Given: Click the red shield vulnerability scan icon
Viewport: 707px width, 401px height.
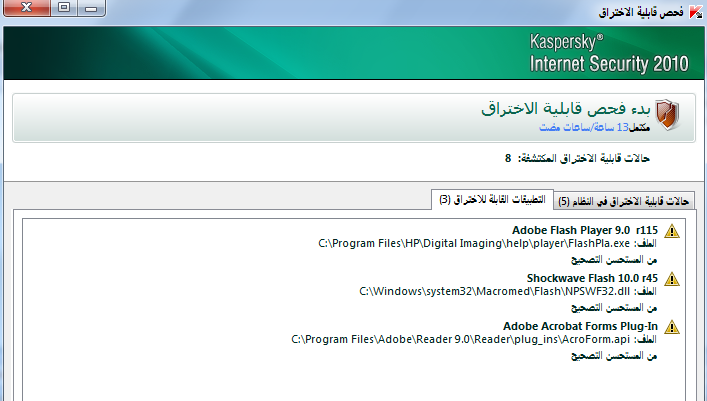Looking at the screenshot, I should 667,115.
